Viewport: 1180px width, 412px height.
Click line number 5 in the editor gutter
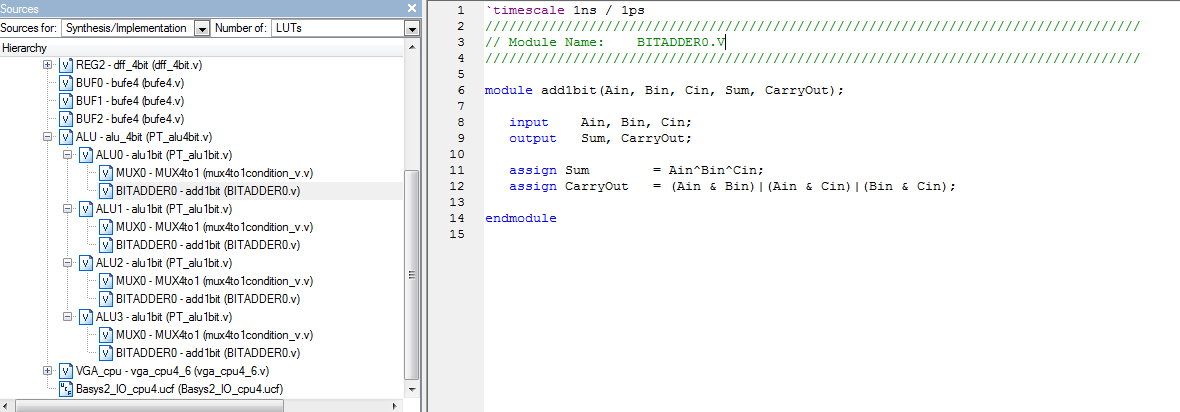tap(460, 75)
